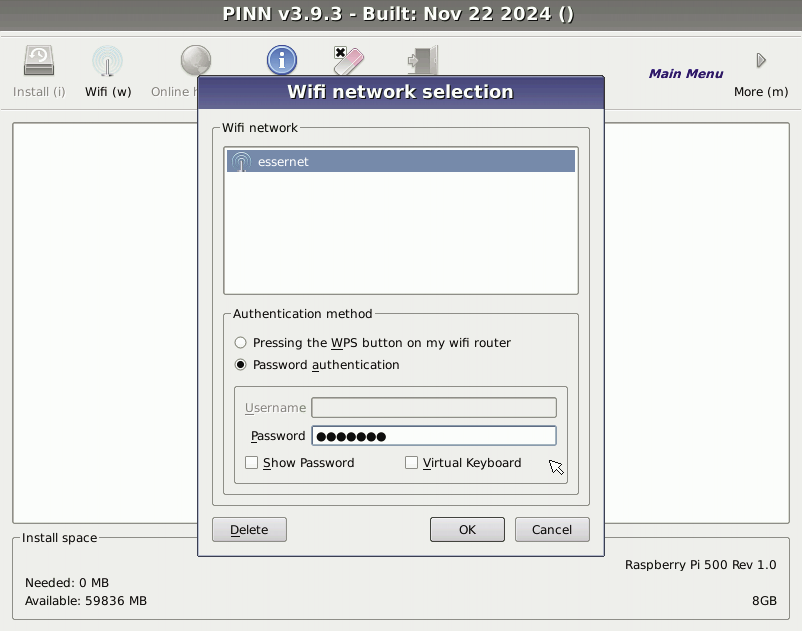Click the blue info icon in the toolbar
This screenshot has width=802, height=631.
(x=281, y=60)
